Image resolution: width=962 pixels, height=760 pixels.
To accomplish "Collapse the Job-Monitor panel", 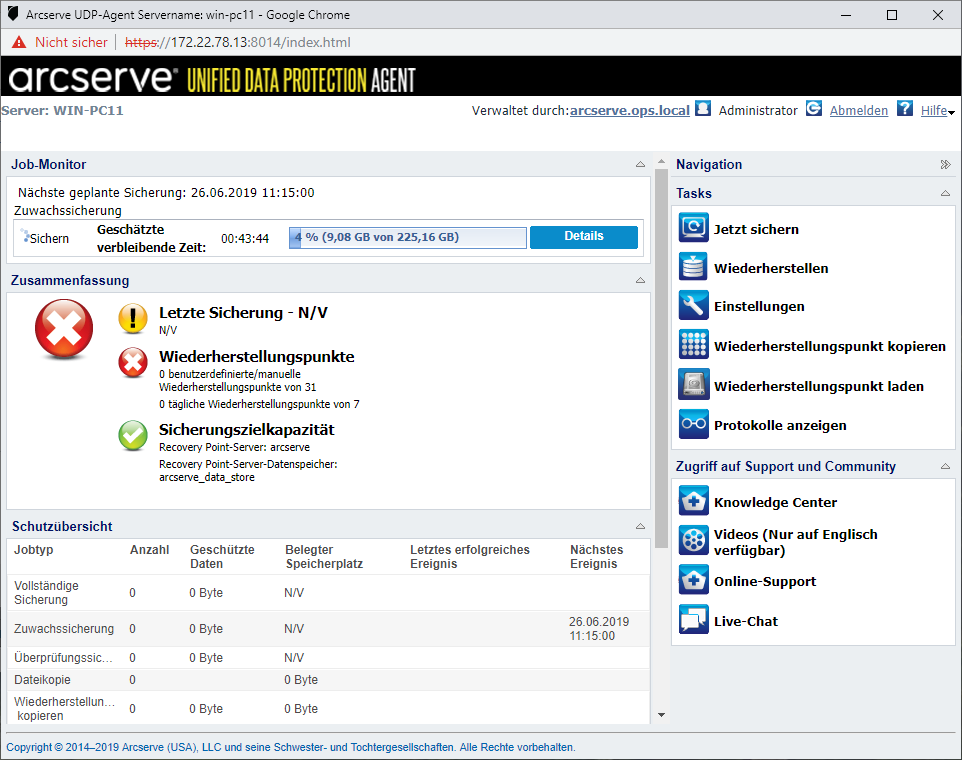I will pos(640,165).
